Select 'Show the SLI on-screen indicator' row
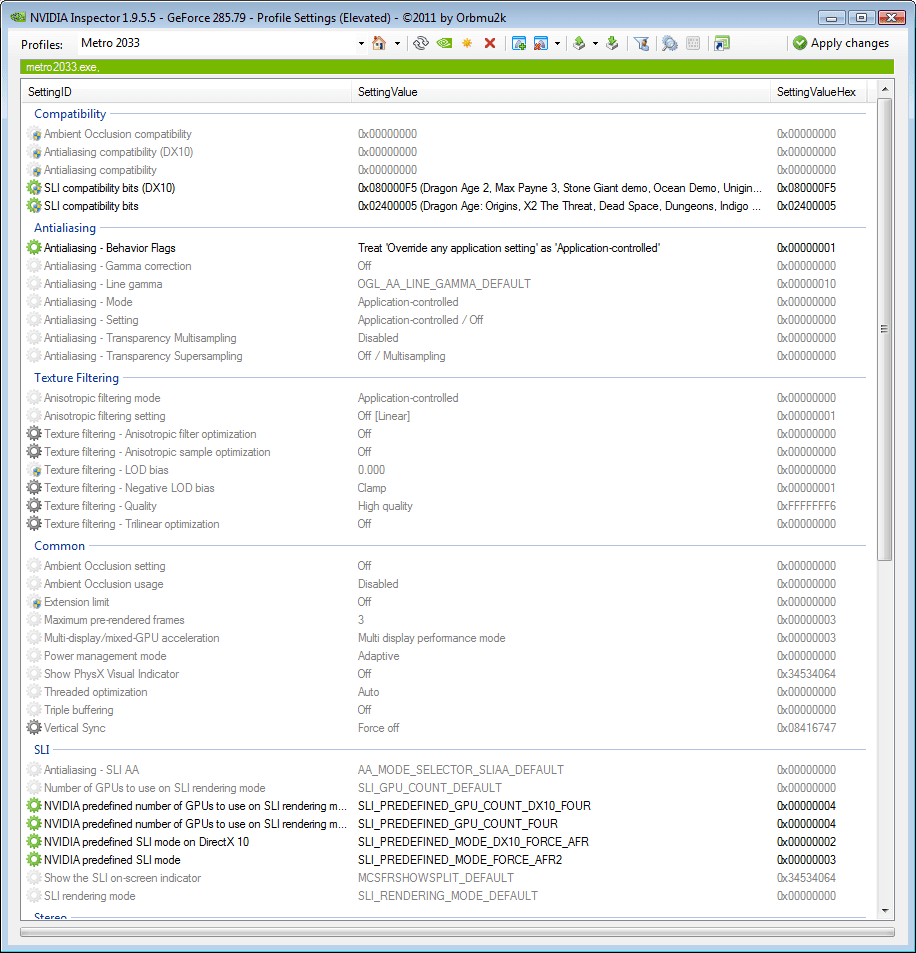This screenshot has width=916, height=953. tap(447, 878)
